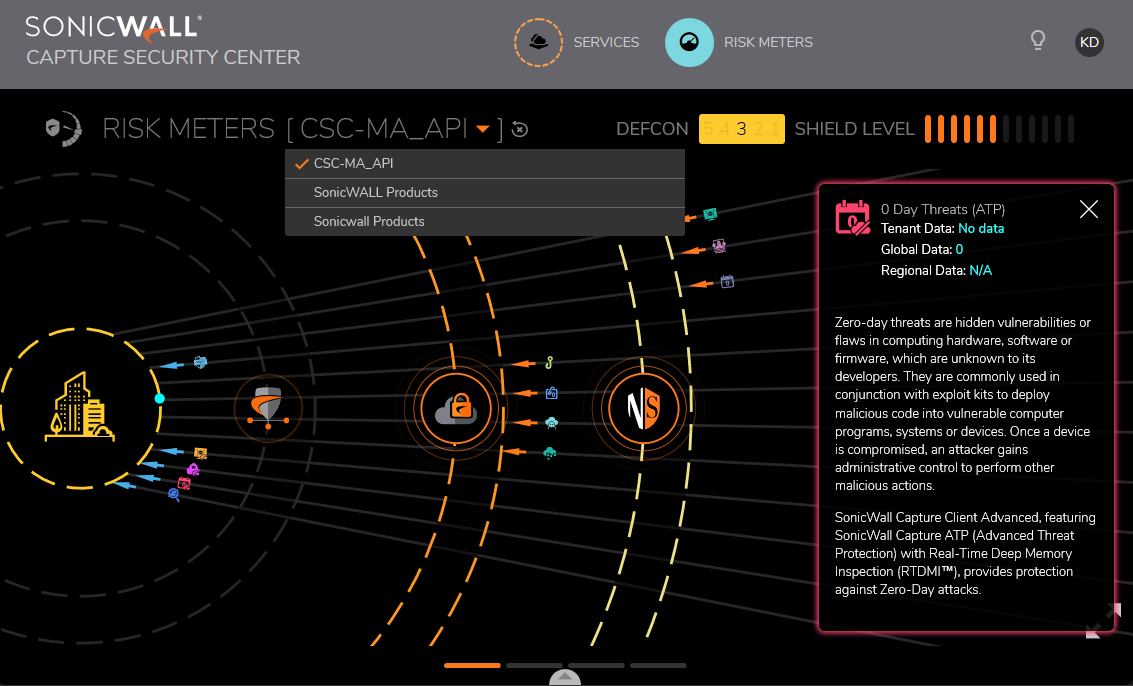
Task: Click the pink people-group threat icon
Action: click(x=718, y=246)
